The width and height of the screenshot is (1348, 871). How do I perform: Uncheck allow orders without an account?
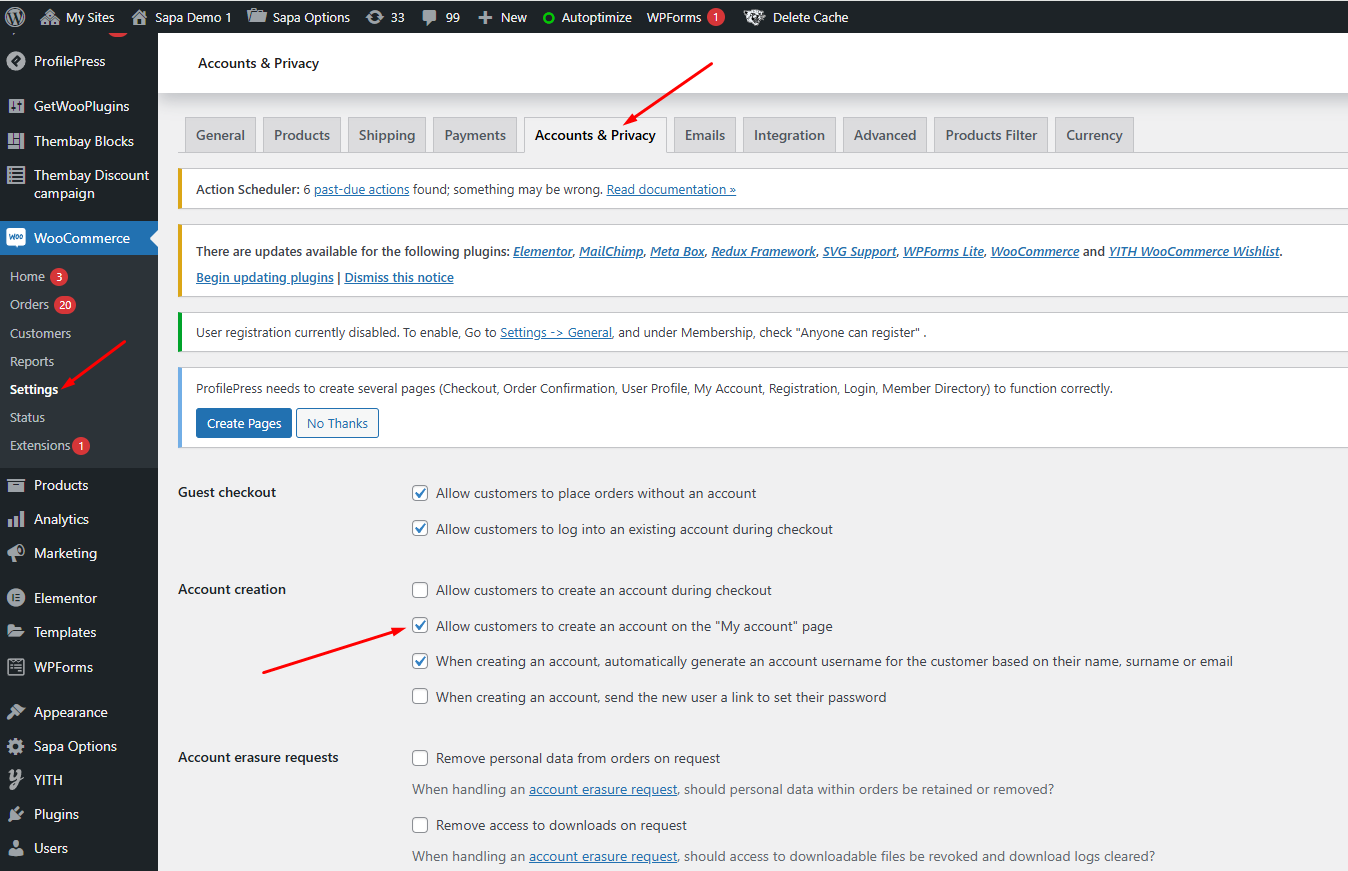pos(420,493)
